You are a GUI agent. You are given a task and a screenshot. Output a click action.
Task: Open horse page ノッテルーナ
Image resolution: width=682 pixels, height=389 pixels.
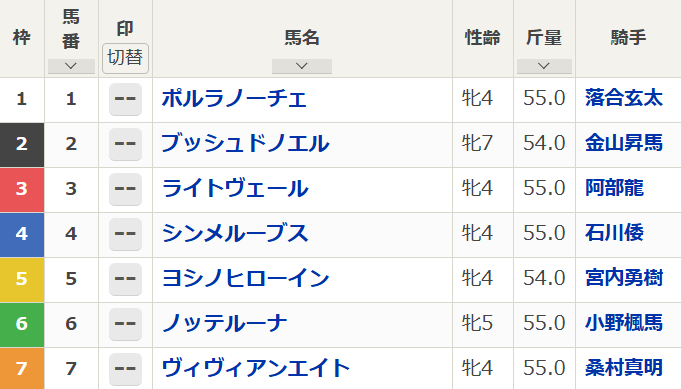click(x=224, y=324)
